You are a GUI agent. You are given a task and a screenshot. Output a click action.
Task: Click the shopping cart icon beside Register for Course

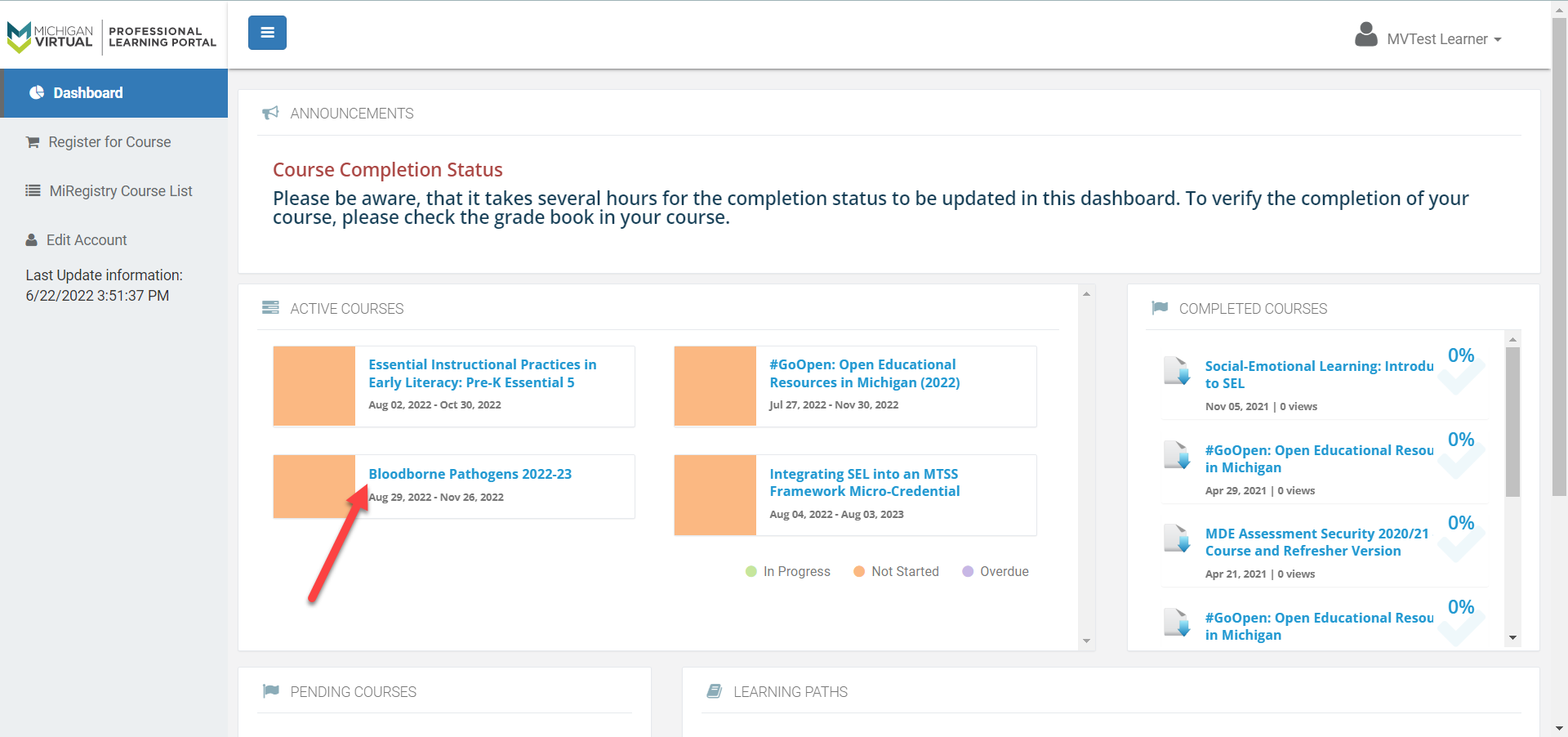[x=33, y=142]
